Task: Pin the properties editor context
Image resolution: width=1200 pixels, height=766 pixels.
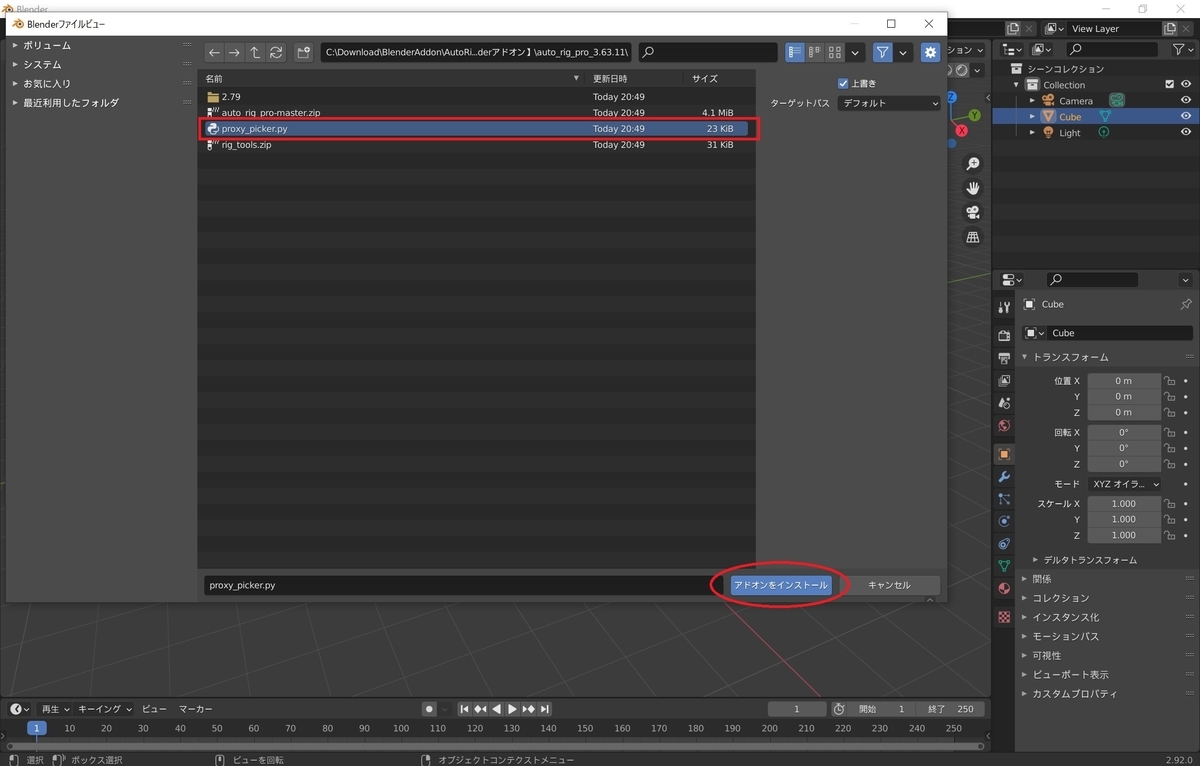Action: [1186, 304]
